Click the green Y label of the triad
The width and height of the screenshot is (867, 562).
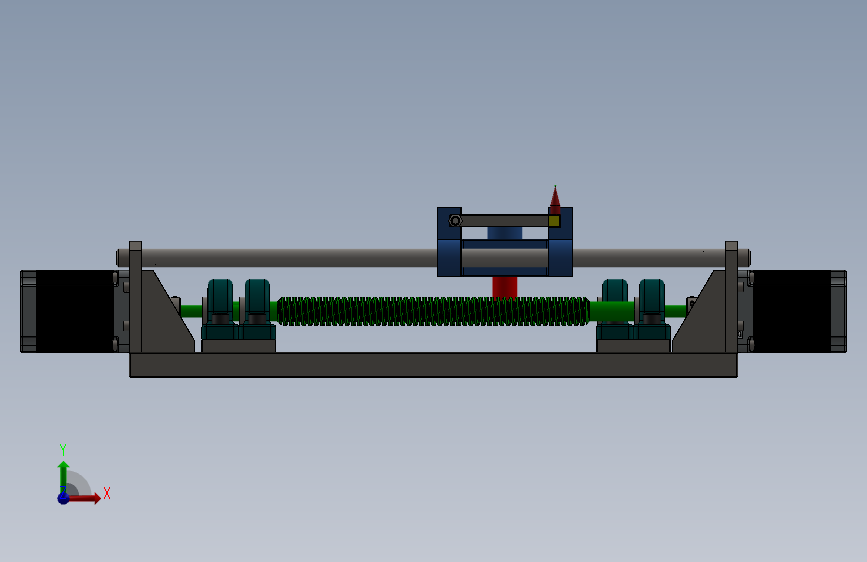pyautogui.click(x=63, y=449)
